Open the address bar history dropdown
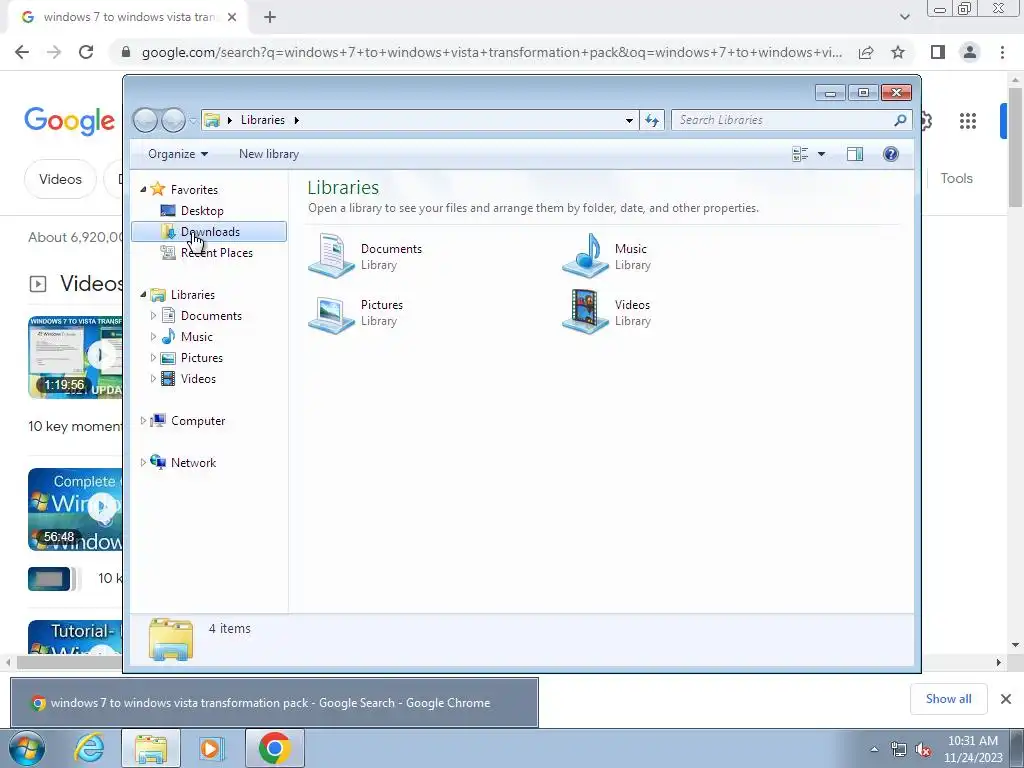The width and height of the screenshot is (1024, 768). tap(629, 120)
